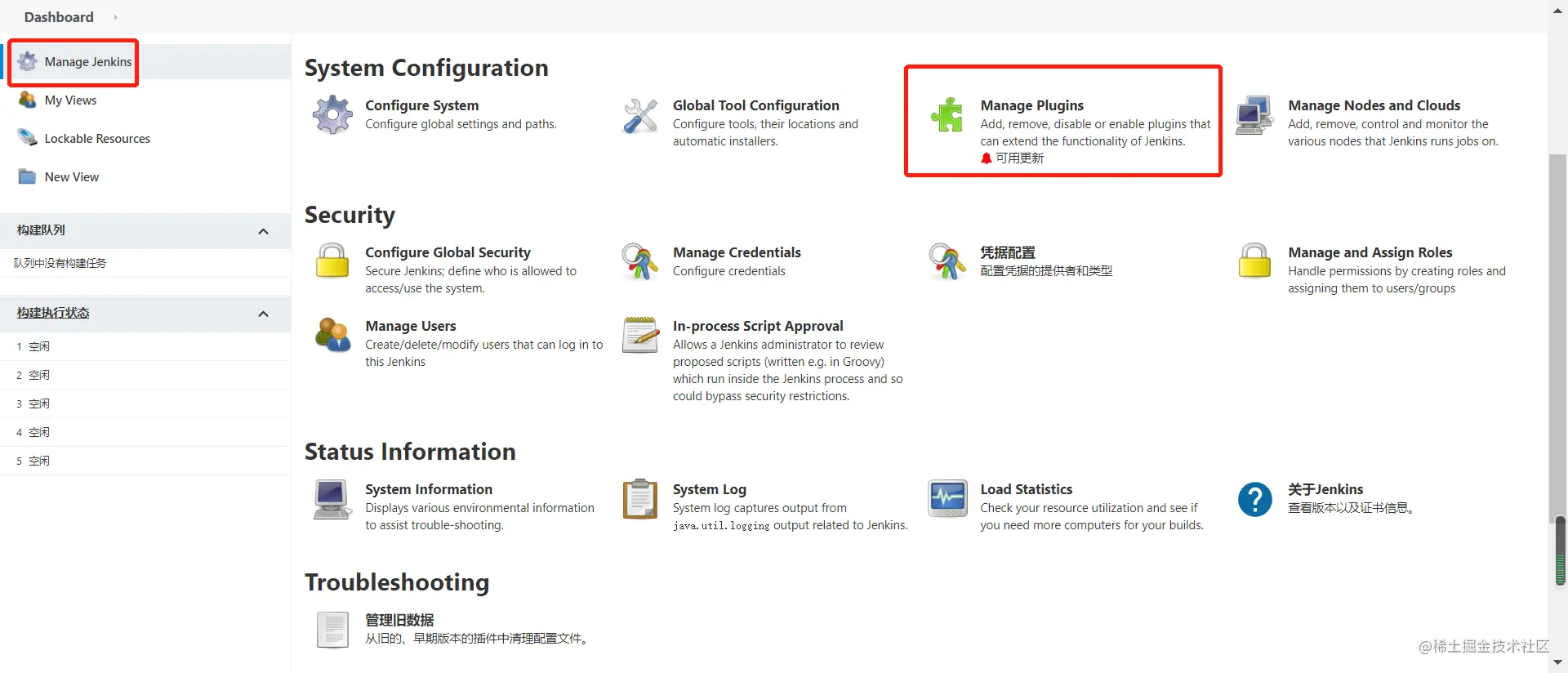This screenshot has height=673, width=1568.
Task: Click the Manage Jenkins gear icon
Action: click(28, 61)
